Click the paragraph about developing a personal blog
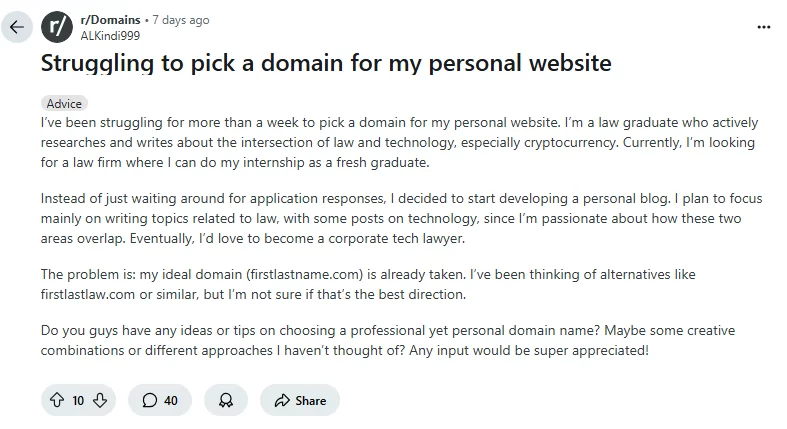Viewport: 787px width, 429px height. click(398, 217)
